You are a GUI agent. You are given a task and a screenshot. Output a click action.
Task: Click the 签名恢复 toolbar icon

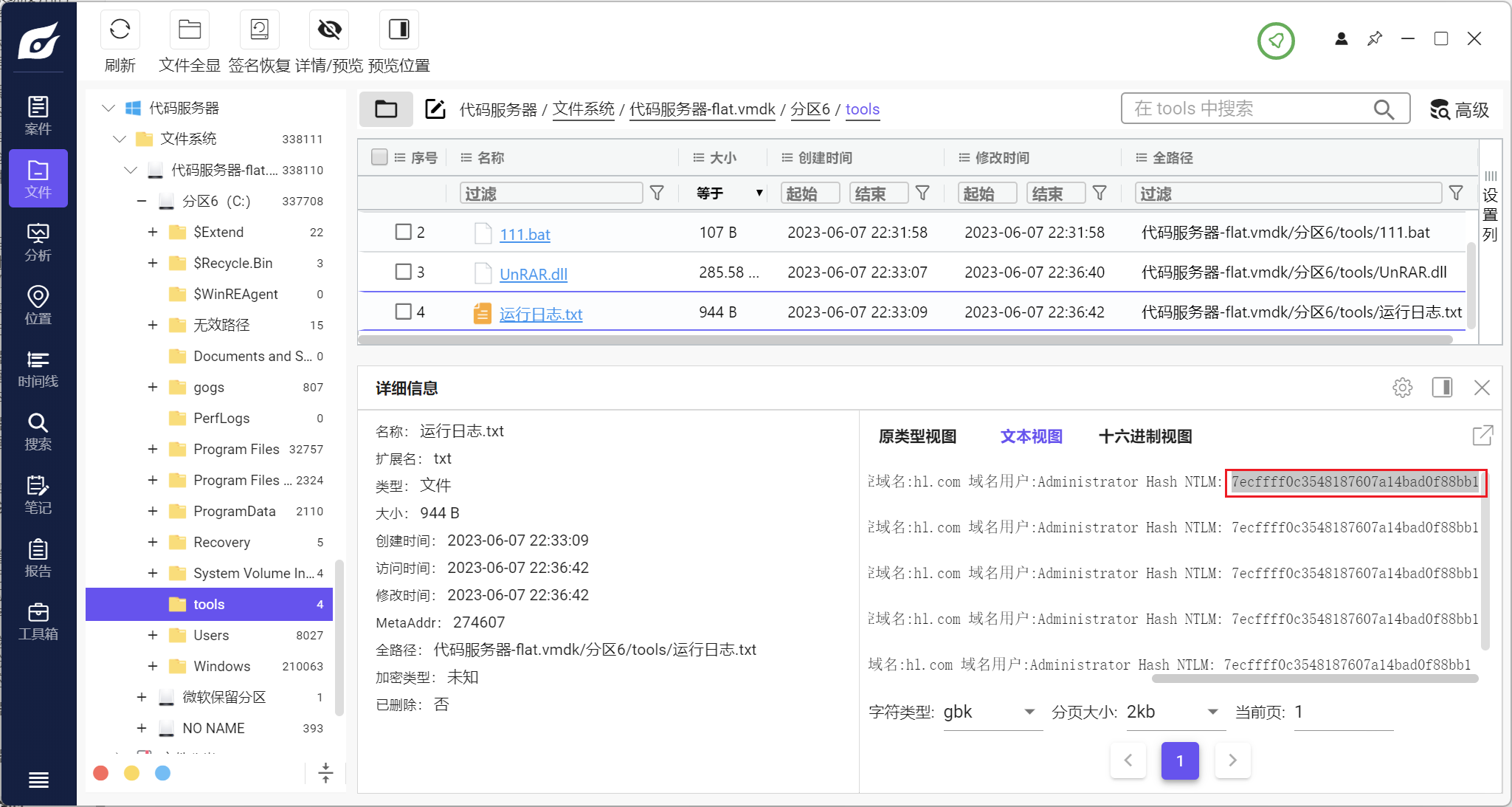tap(260, 30)
